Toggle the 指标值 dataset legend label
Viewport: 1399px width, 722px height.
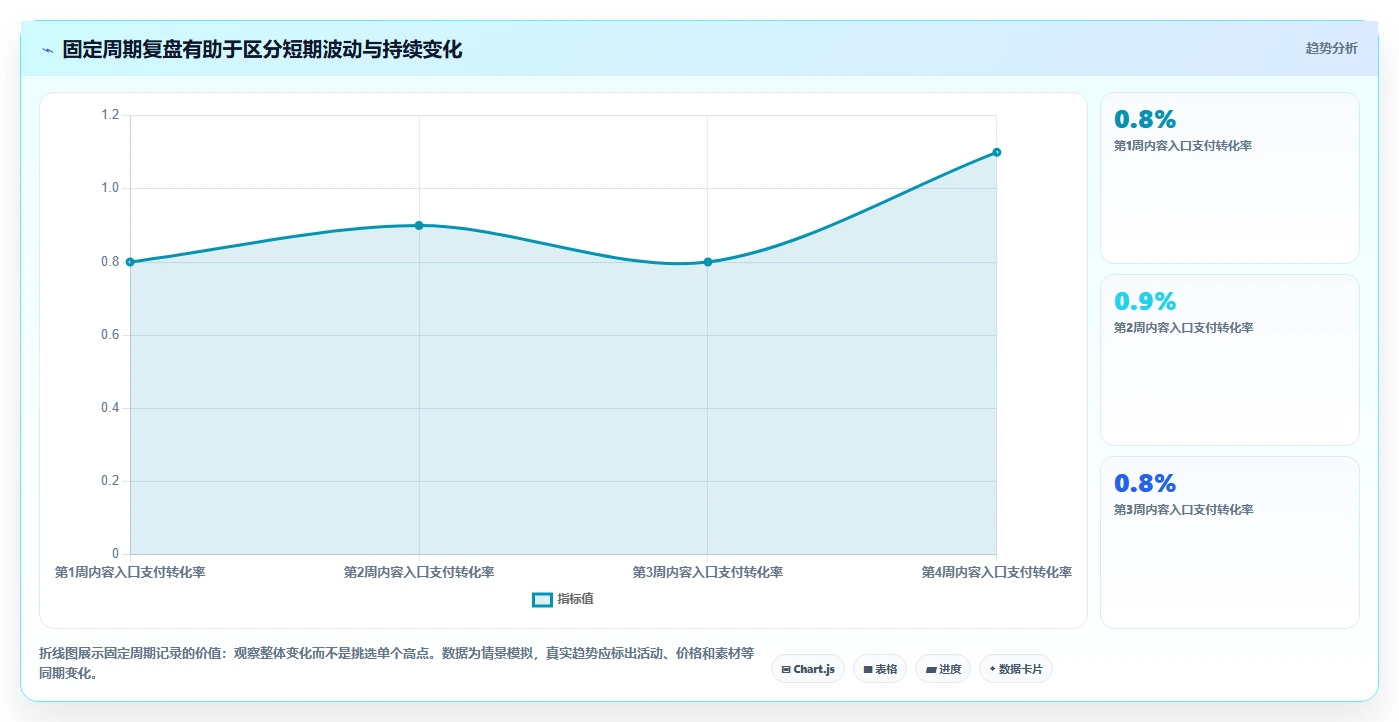[x=575, y=599]
